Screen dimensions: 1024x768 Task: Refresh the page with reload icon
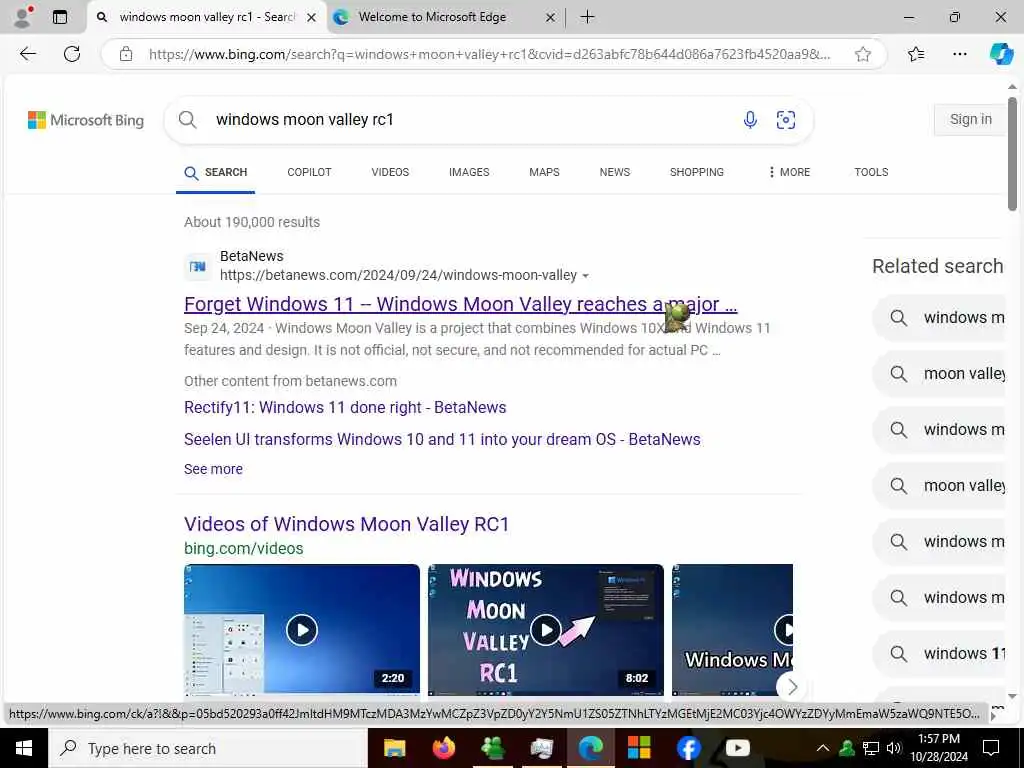point(72,54)
